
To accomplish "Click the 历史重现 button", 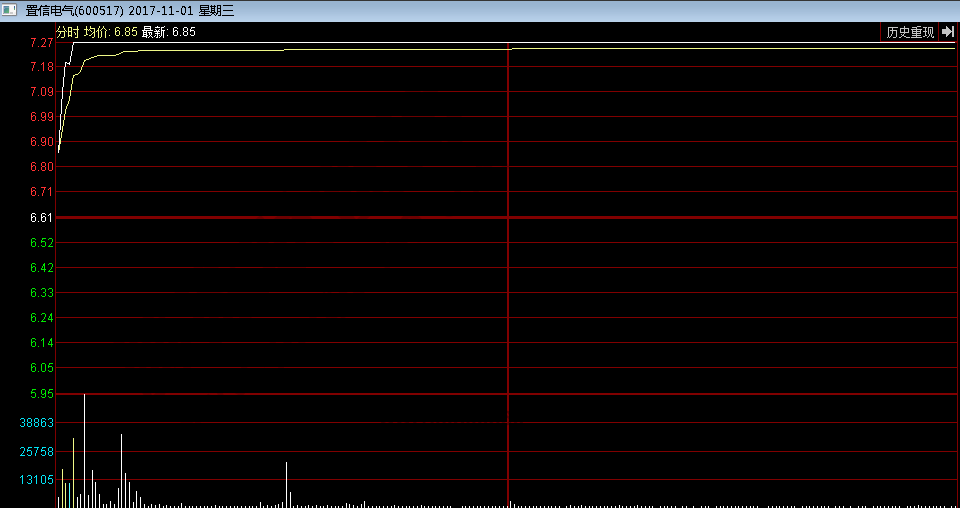I will [910, 32].
